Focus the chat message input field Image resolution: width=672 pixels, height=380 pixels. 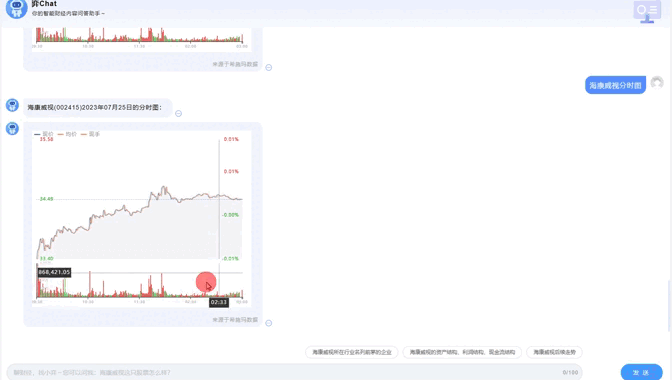pyautogui.click(x=294, y=372)
